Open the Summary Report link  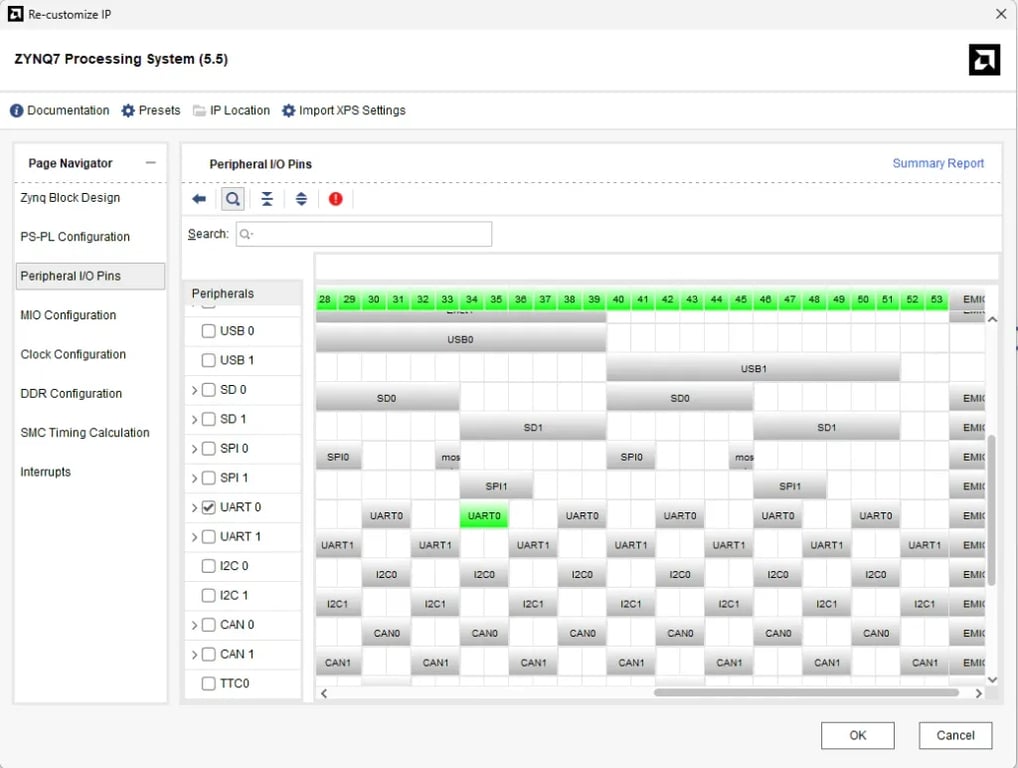[x=937, y=164]
